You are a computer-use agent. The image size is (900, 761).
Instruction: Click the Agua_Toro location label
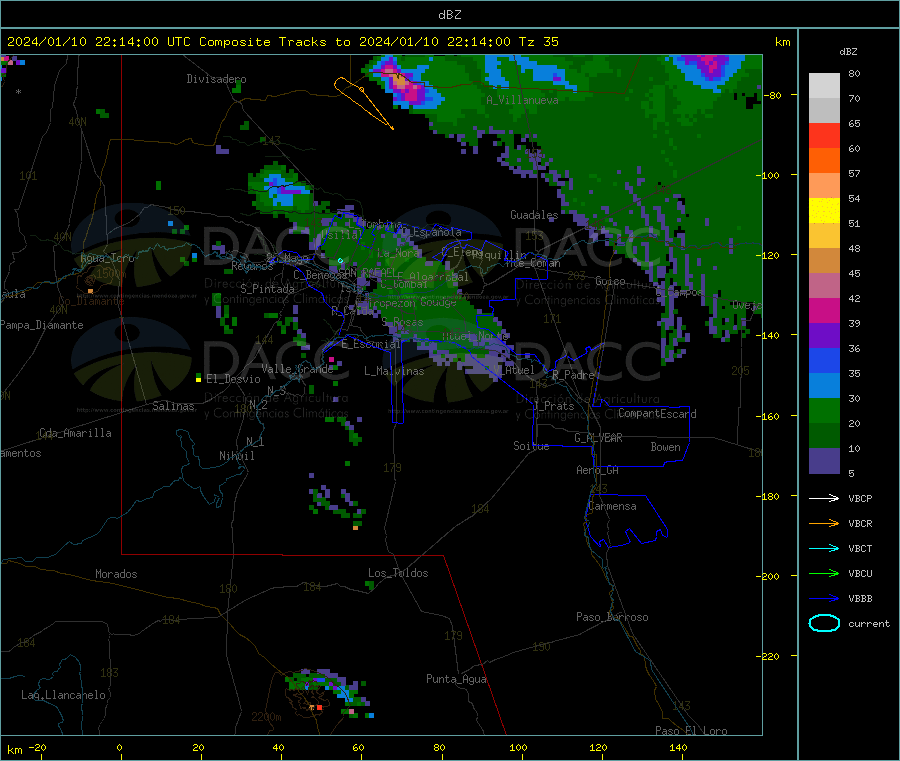pos(107,258)
